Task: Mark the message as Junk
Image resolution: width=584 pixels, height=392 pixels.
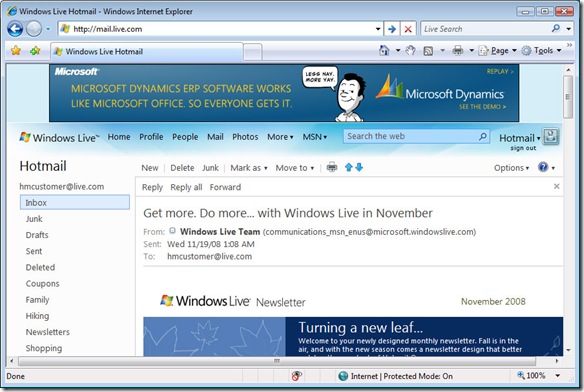Action: pos(210,168)
